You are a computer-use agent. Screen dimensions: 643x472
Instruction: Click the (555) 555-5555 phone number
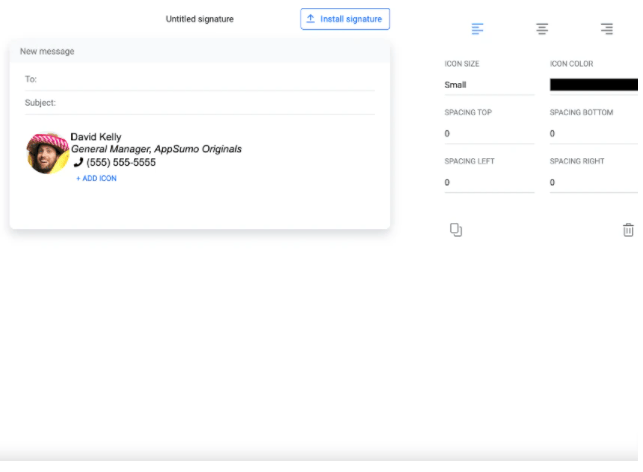[121, 162]
